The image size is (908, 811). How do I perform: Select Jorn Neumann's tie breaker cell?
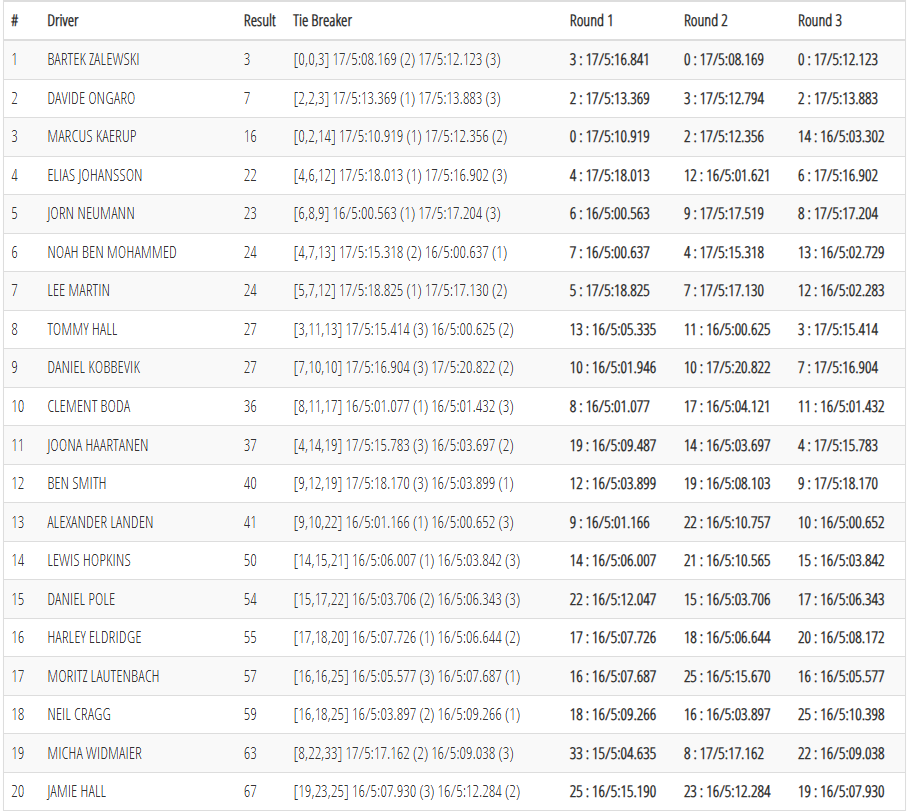(x=397, y=214)
